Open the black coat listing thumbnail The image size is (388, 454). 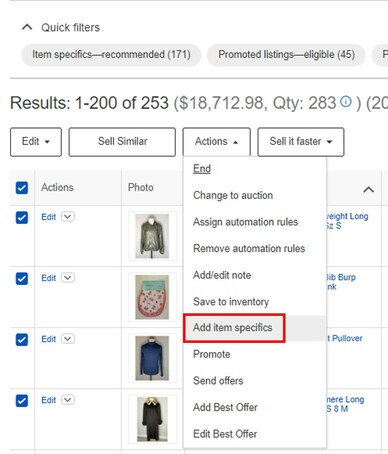click(x=152, y=419)
